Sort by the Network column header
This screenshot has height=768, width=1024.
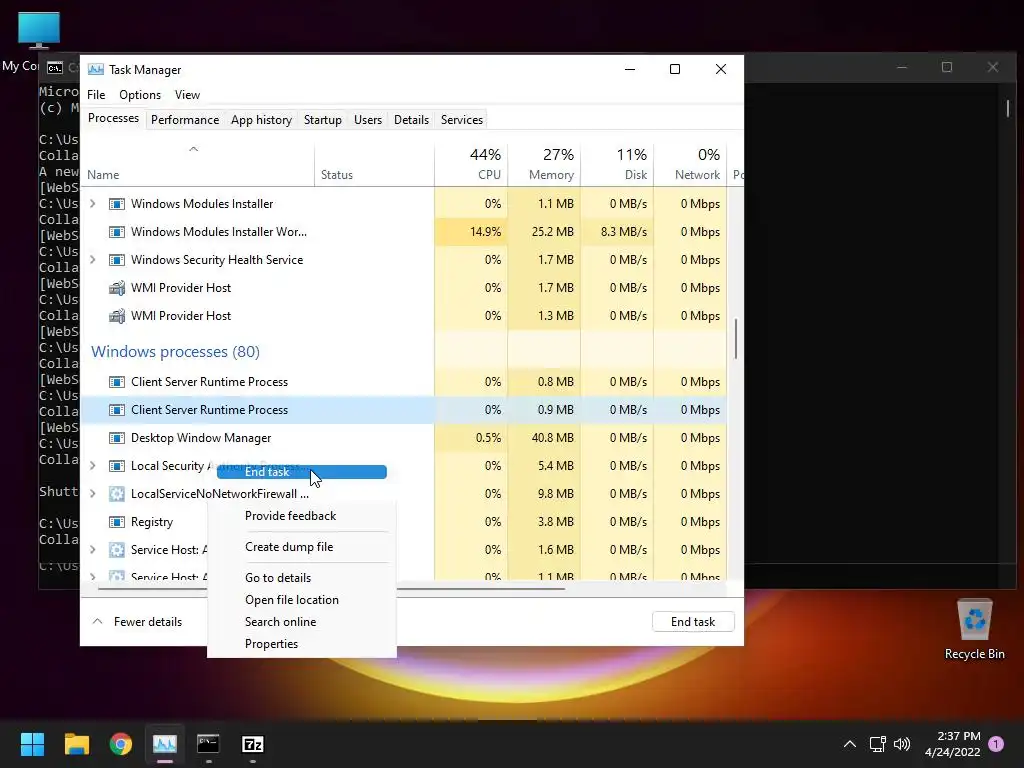(x=690, y=165)
